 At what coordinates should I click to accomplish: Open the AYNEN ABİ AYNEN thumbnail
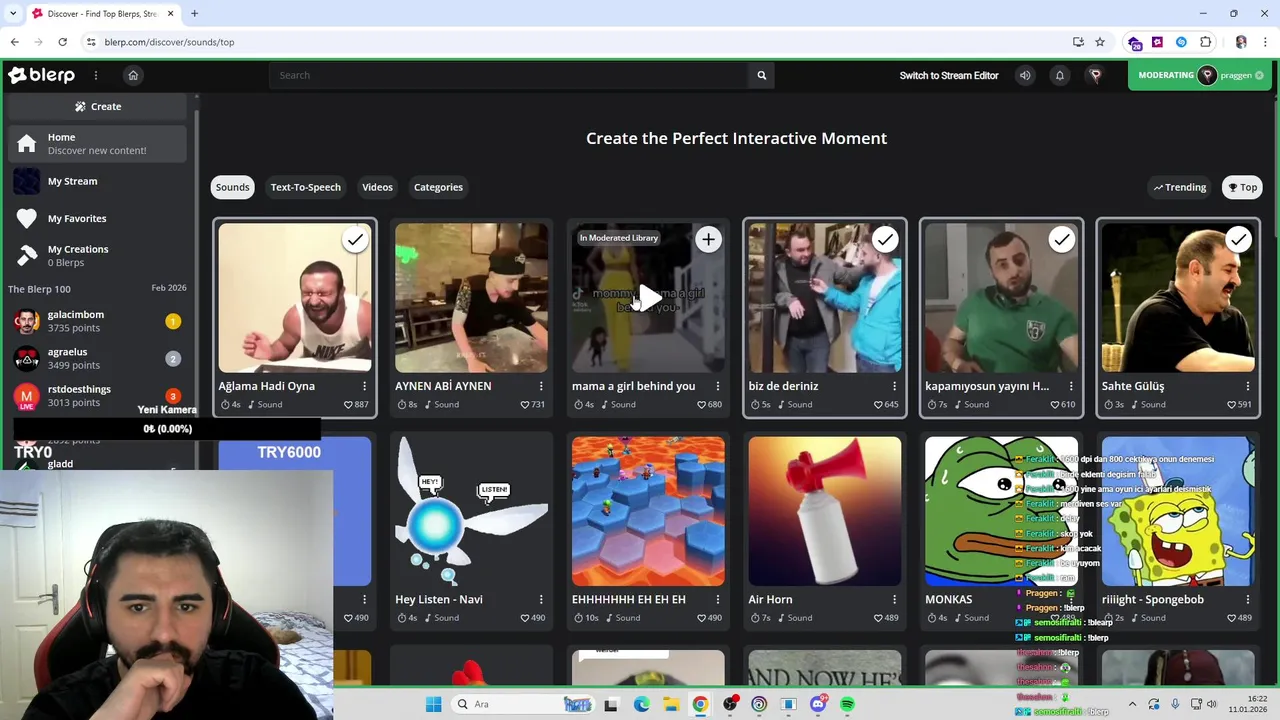pos(471,297)
